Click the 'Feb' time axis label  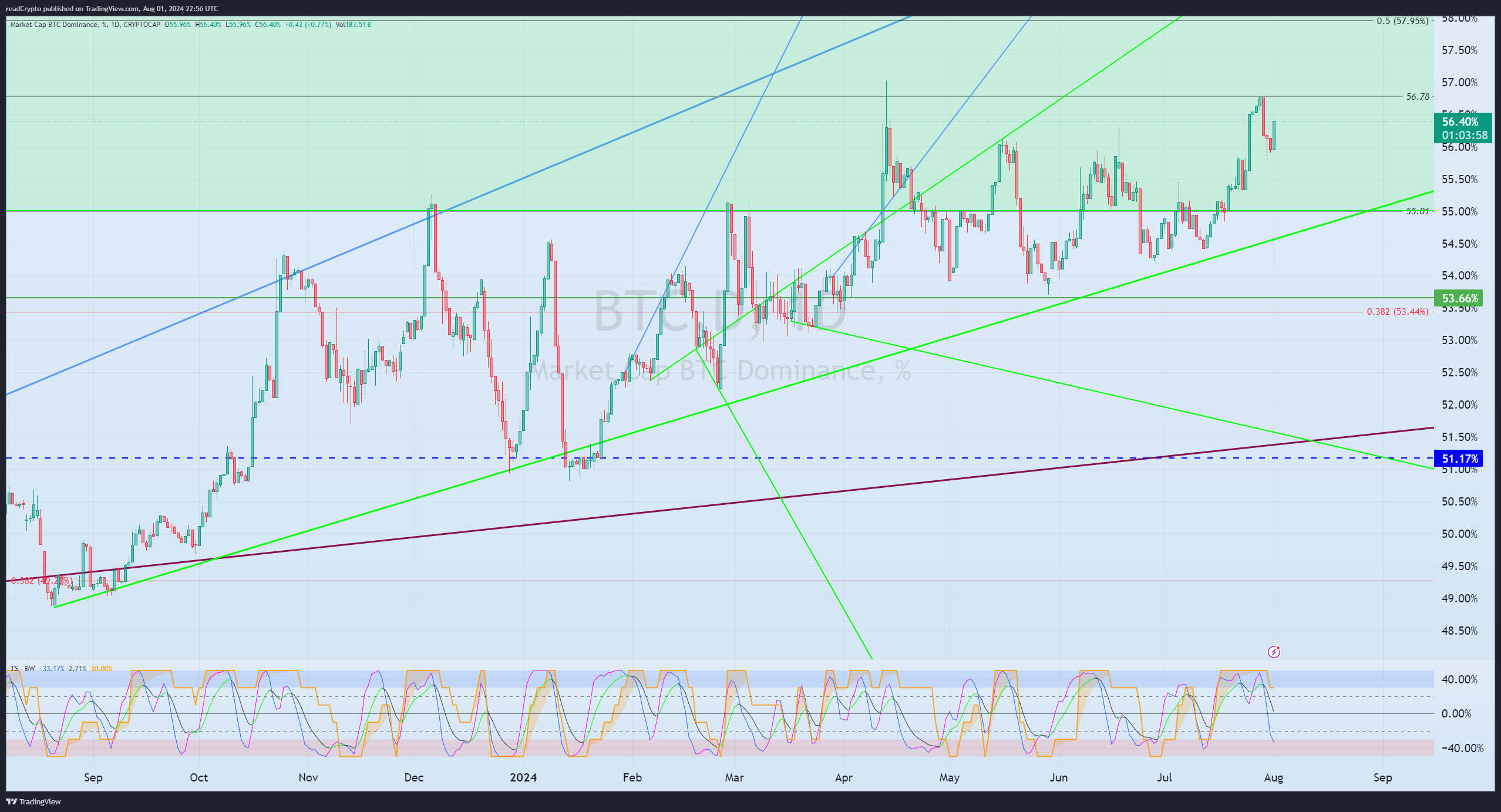point(632,777)
